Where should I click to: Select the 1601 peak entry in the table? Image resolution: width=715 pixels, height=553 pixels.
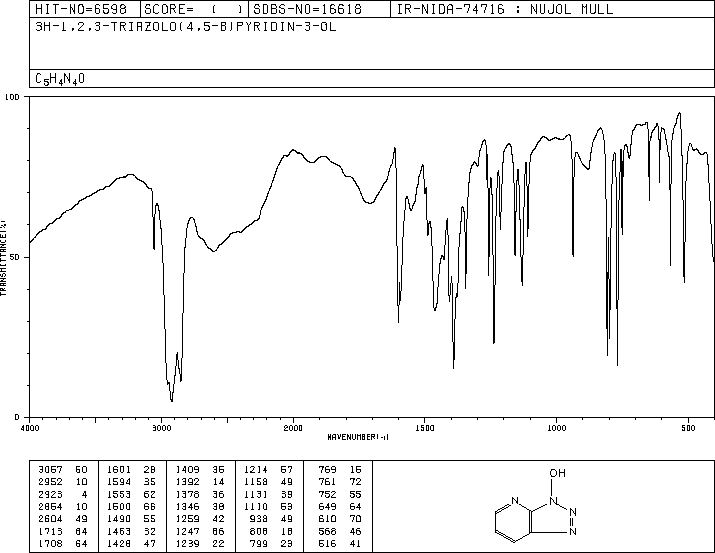coord(131,470)
